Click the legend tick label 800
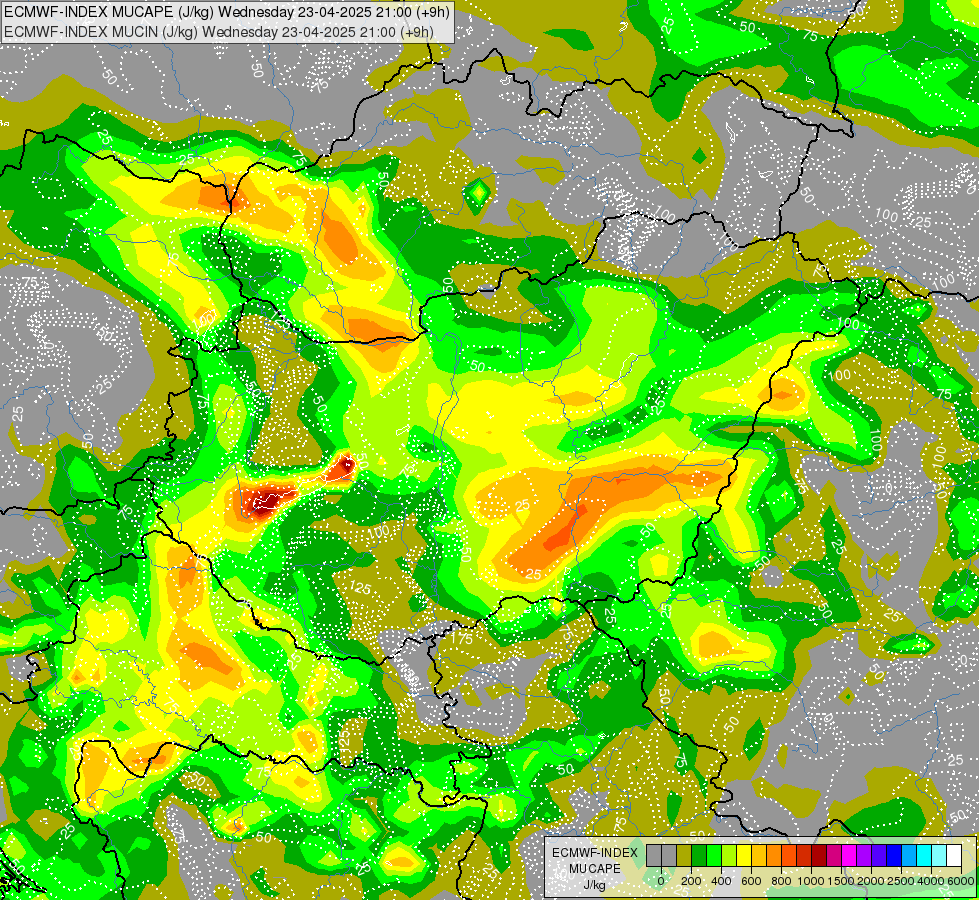 point(782,881)
